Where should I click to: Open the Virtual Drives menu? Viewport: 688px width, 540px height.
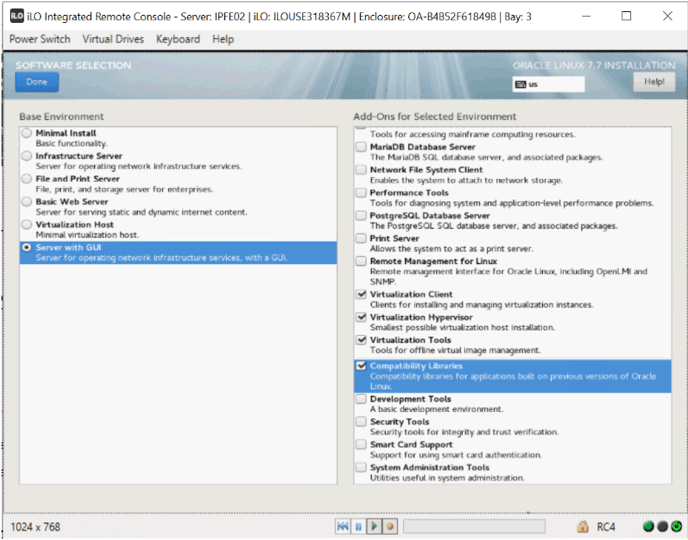pyautogui.click(x=113, y=39)
